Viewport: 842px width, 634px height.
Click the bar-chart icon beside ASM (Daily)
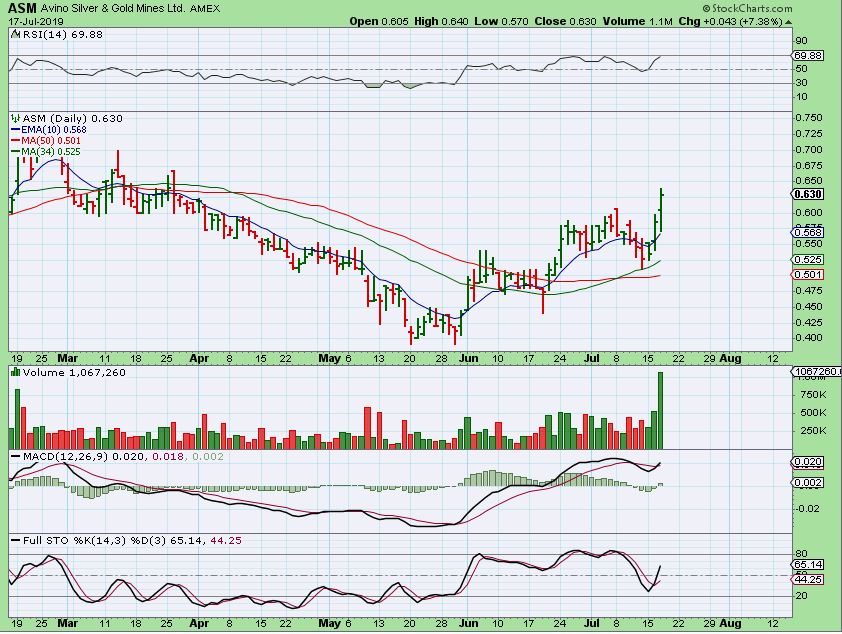[16, 118]
